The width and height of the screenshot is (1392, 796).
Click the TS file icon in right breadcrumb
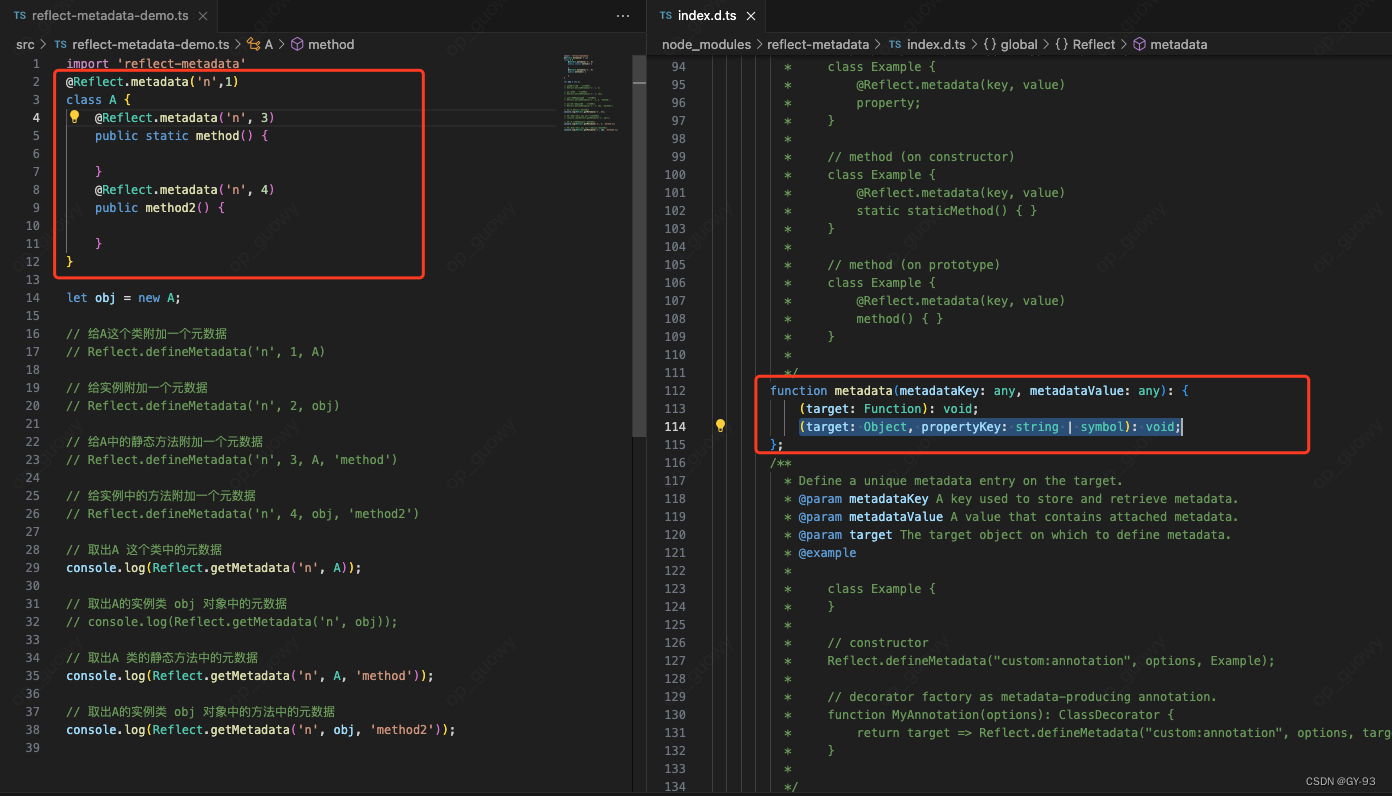tap(895, 44)
